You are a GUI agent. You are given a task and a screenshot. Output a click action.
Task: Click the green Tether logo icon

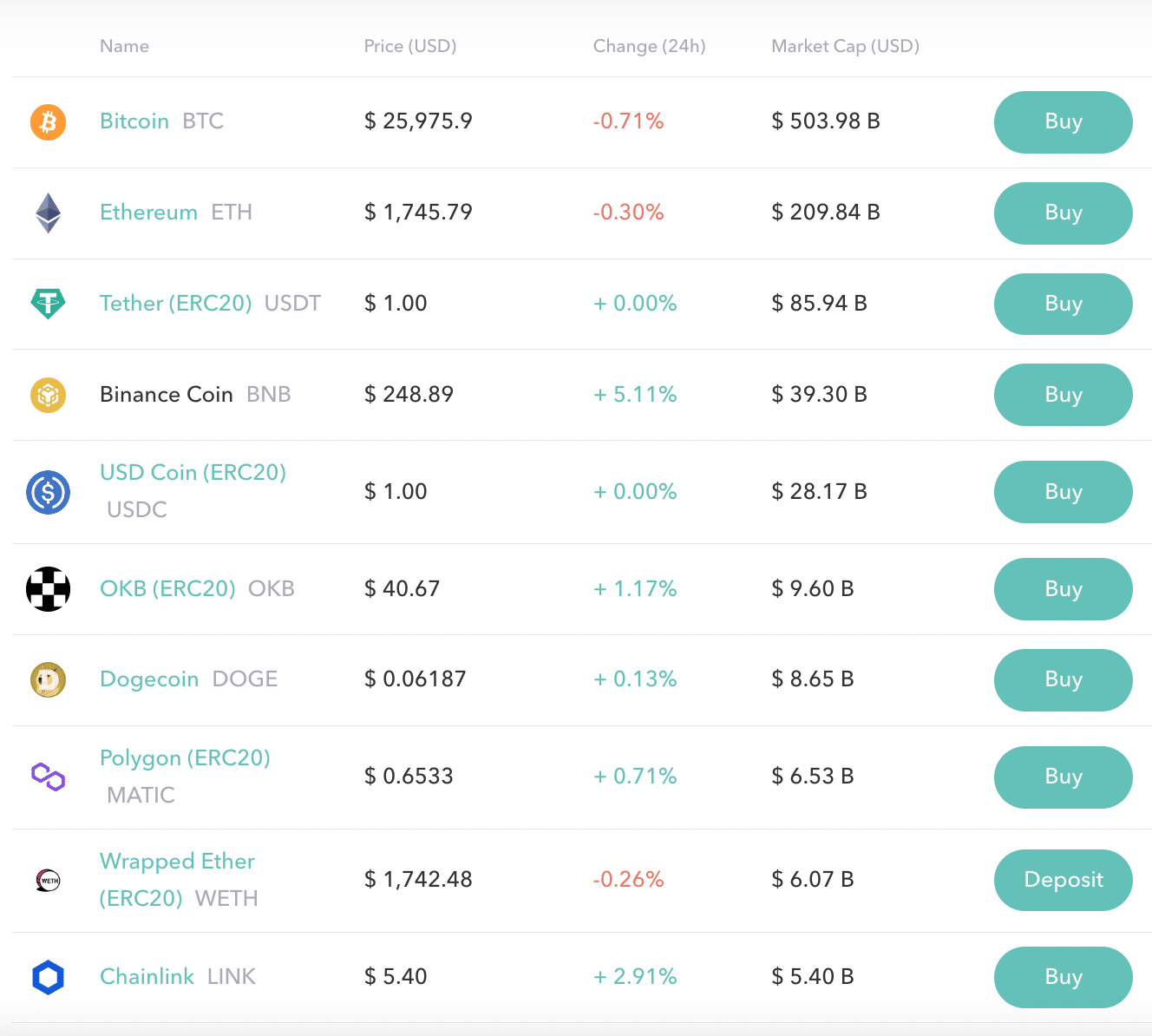[x=49, y=304]
